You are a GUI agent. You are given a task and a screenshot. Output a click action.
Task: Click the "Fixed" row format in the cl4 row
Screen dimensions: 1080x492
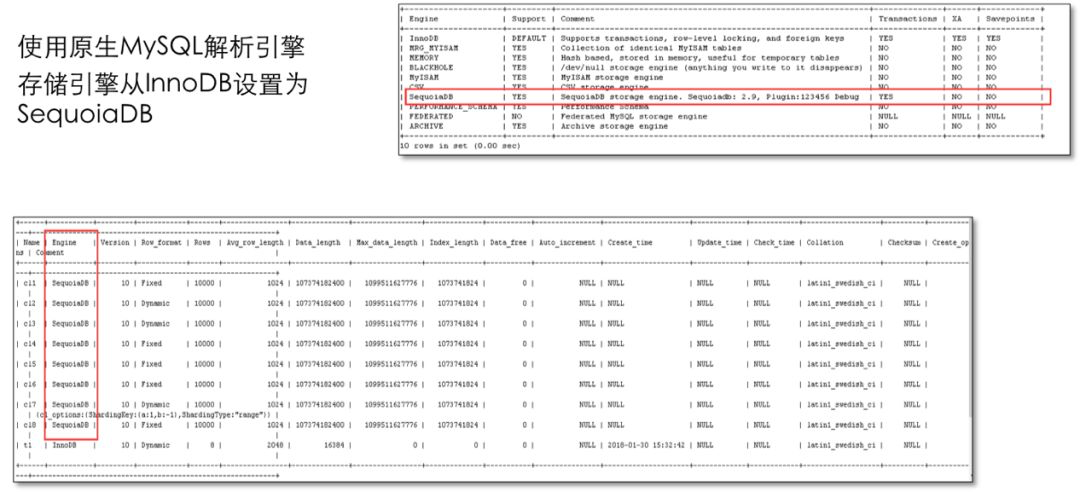pos(152,343)
